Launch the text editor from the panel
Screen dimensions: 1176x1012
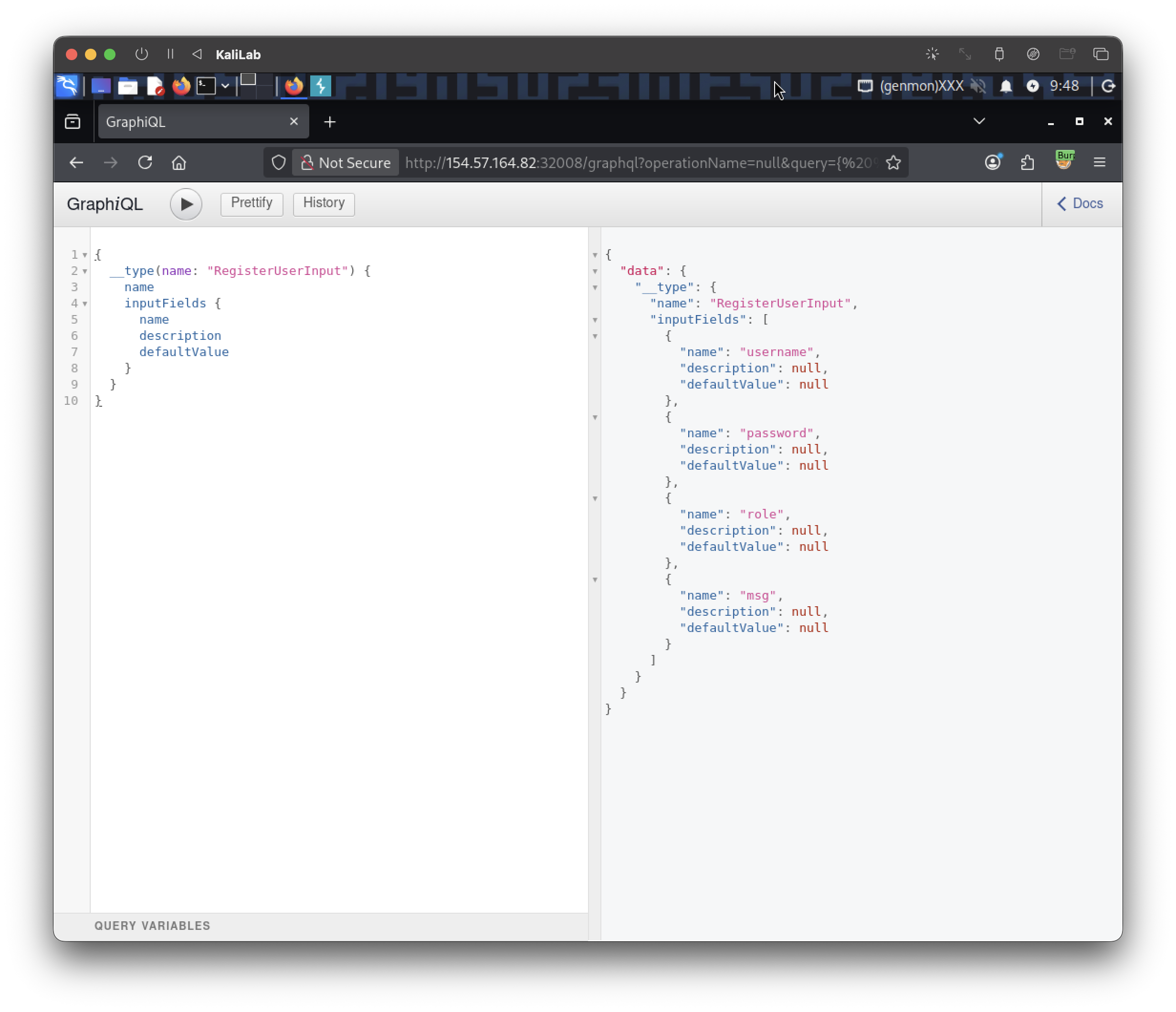tap(155, 86)
